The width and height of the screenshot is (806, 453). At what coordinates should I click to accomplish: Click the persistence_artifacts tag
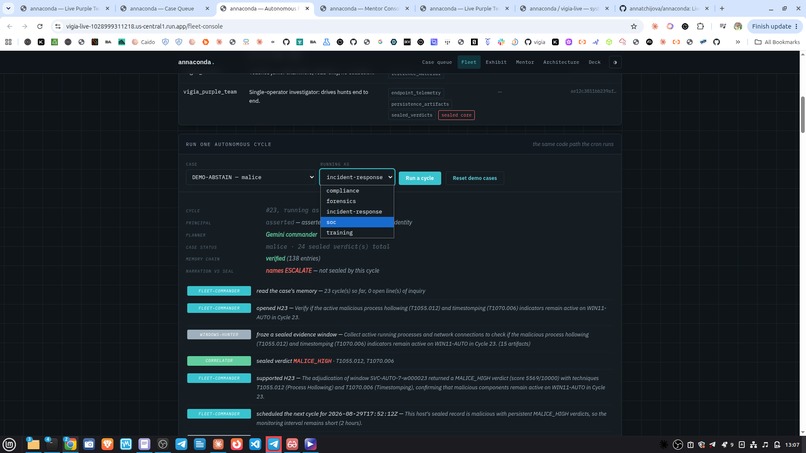pos(420,104)
